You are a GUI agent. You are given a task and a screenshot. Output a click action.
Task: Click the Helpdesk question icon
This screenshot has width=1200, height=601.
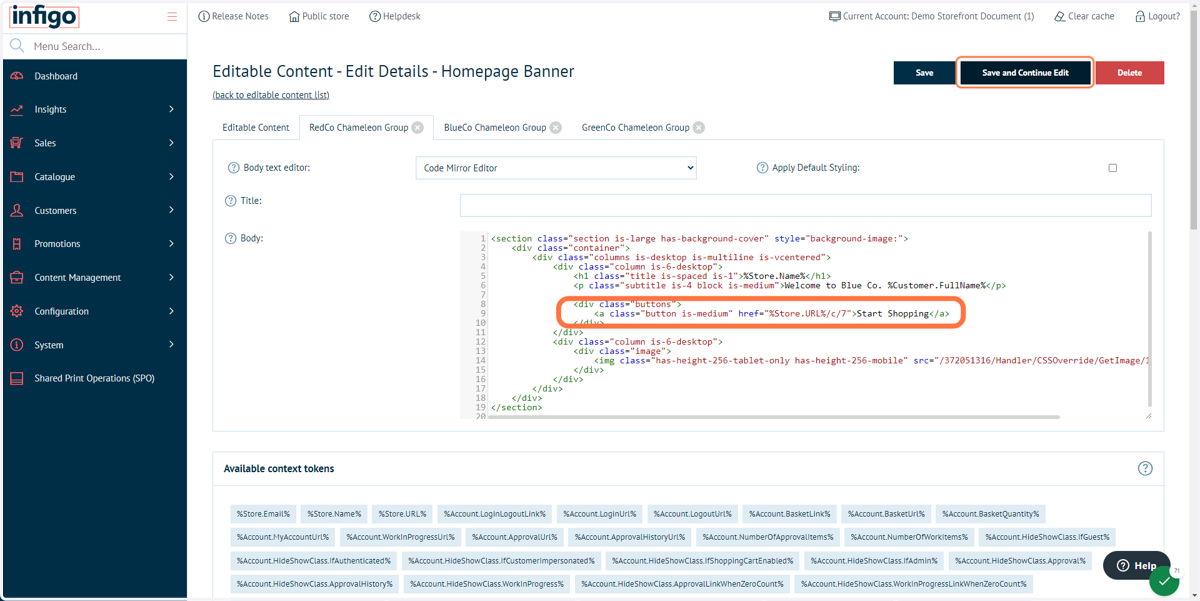pos(375,16)
